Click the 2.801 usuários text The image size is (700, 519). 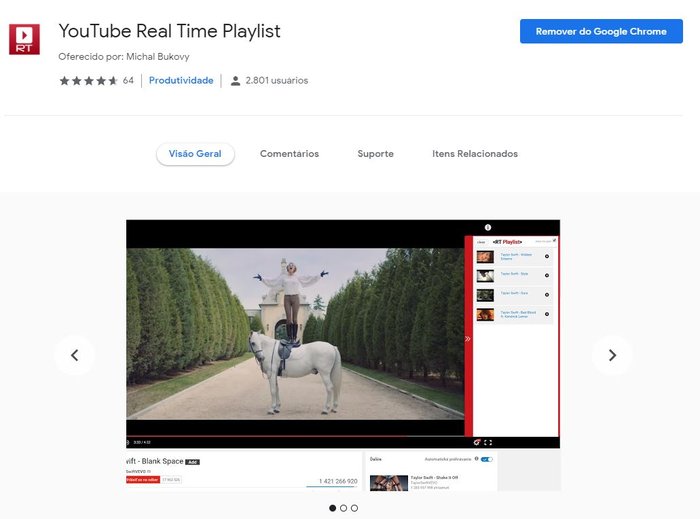click(x=277, y=80)
